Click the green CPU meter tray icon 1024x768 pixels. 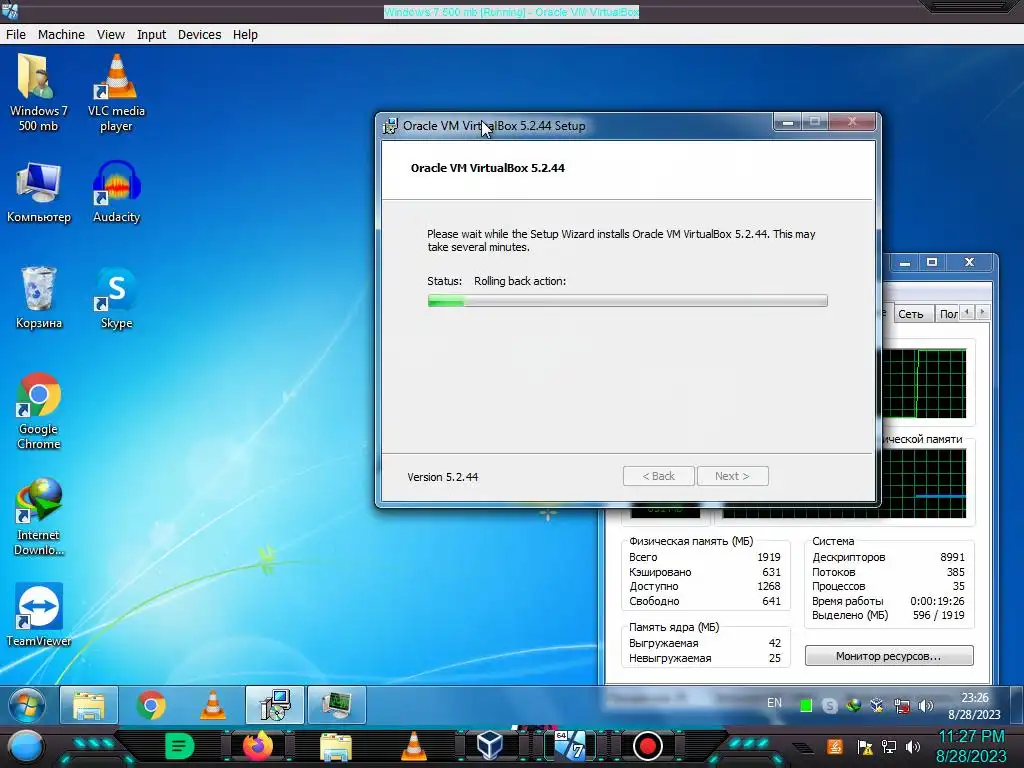pos(806,705)
